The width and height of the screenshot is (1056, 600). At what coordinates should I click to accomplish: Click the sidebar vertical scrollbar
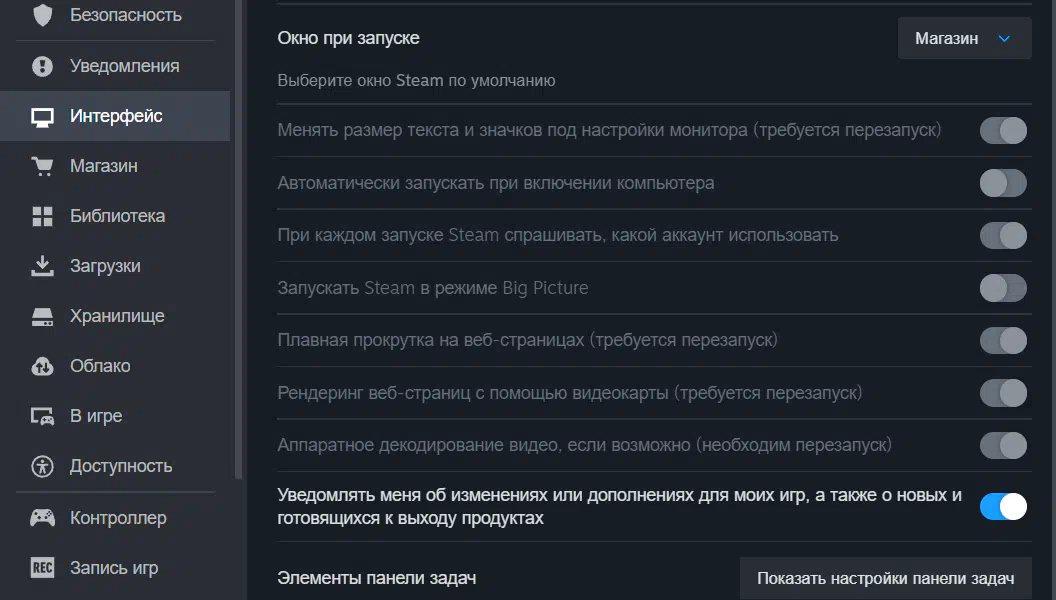pyautogui.click(x=238, y=240)
